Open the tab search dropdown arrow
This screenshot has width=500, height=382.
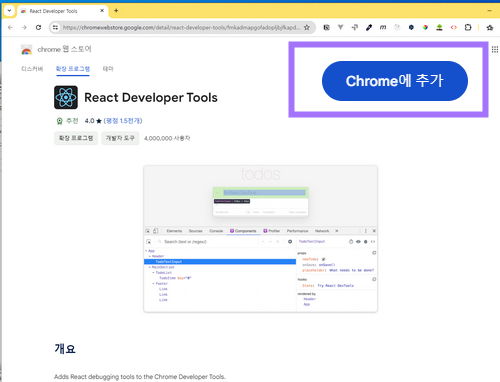click(9, 11)
